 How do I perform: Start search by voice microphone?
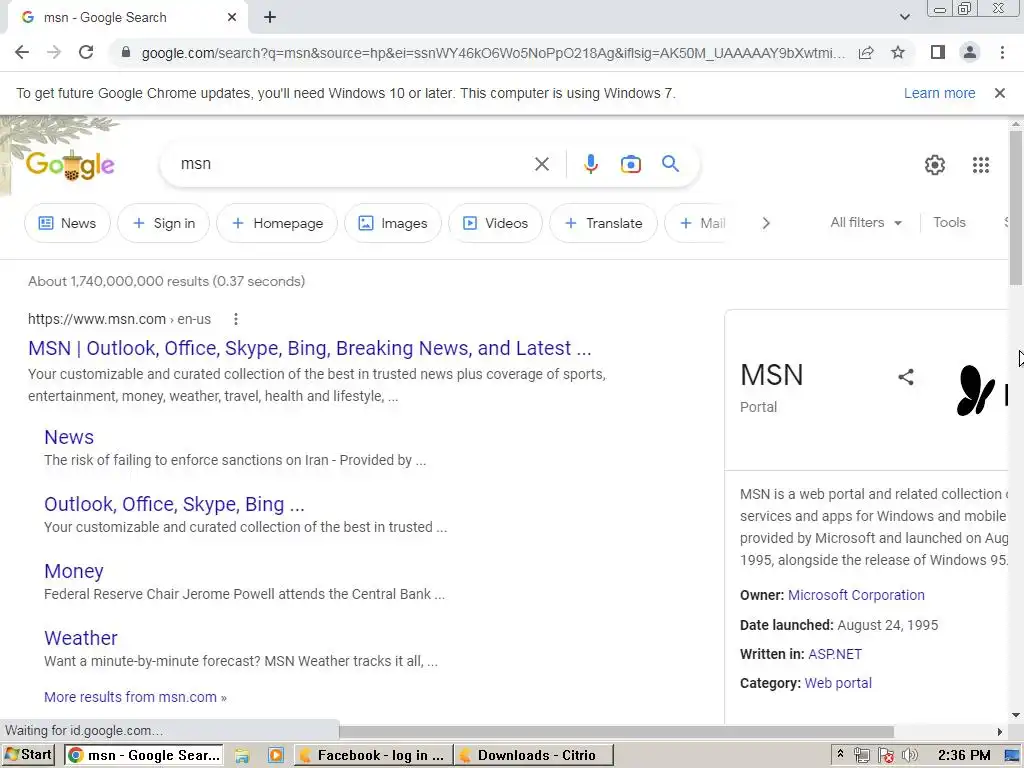(x=590, y=164)
